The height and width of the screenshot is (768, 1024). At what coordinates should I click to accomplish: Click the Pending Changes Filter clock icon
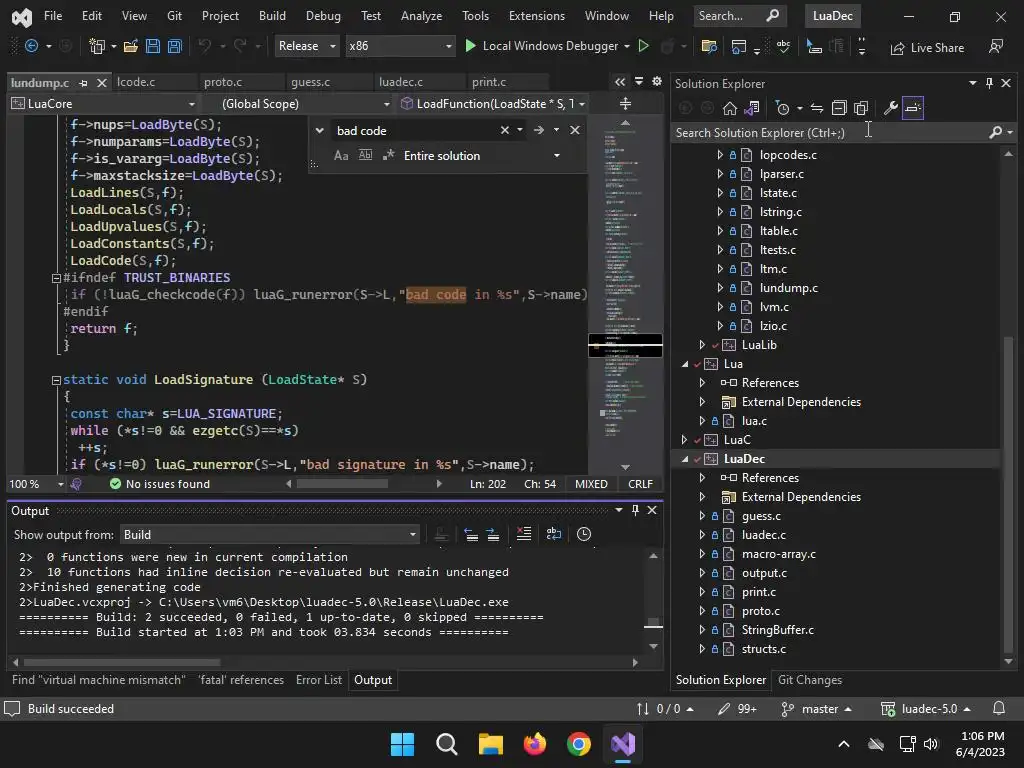click(782, 108)
